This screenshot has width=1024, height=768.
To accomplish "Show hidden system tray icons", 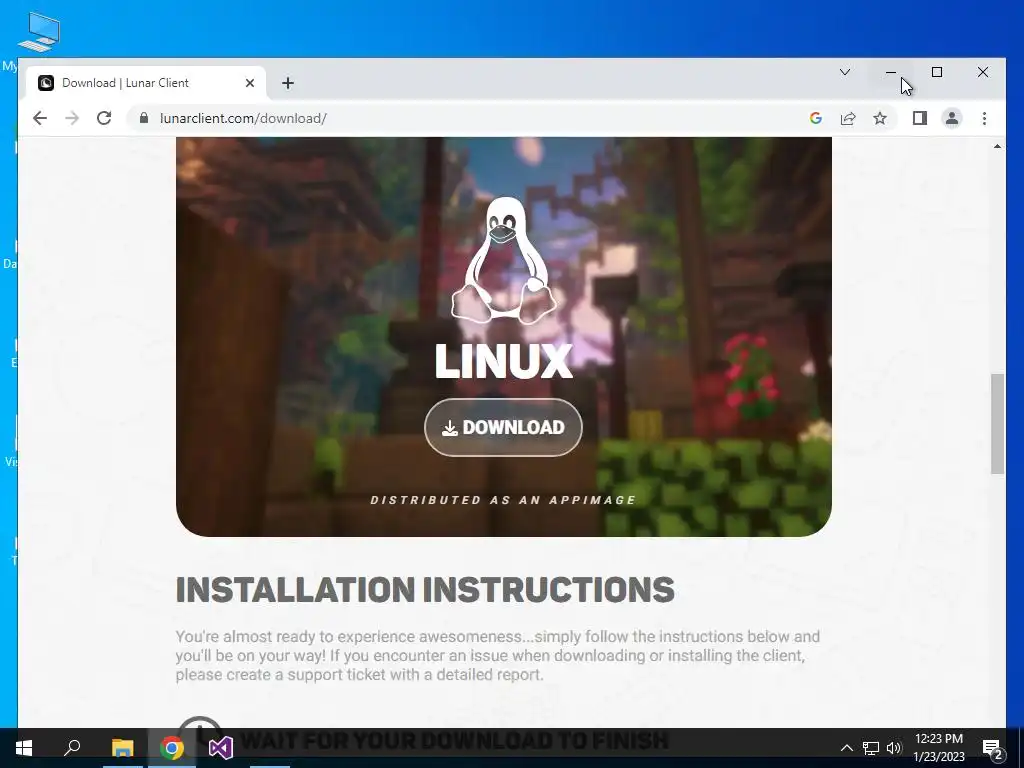I will click(x=846, y=748).
